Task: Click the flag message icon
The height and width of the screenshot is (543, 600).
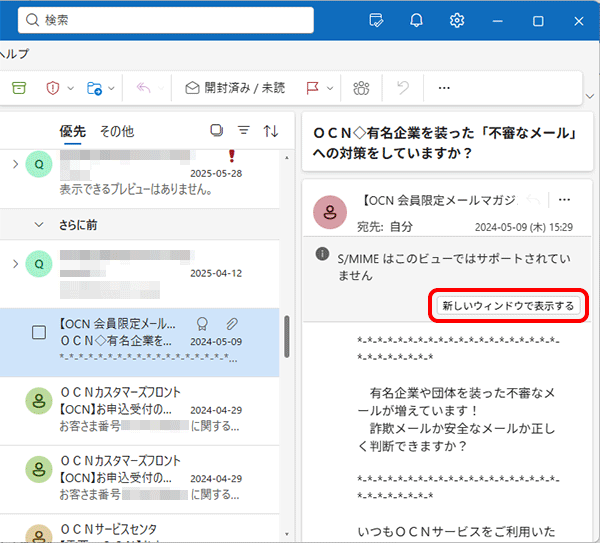Action: 311,88
